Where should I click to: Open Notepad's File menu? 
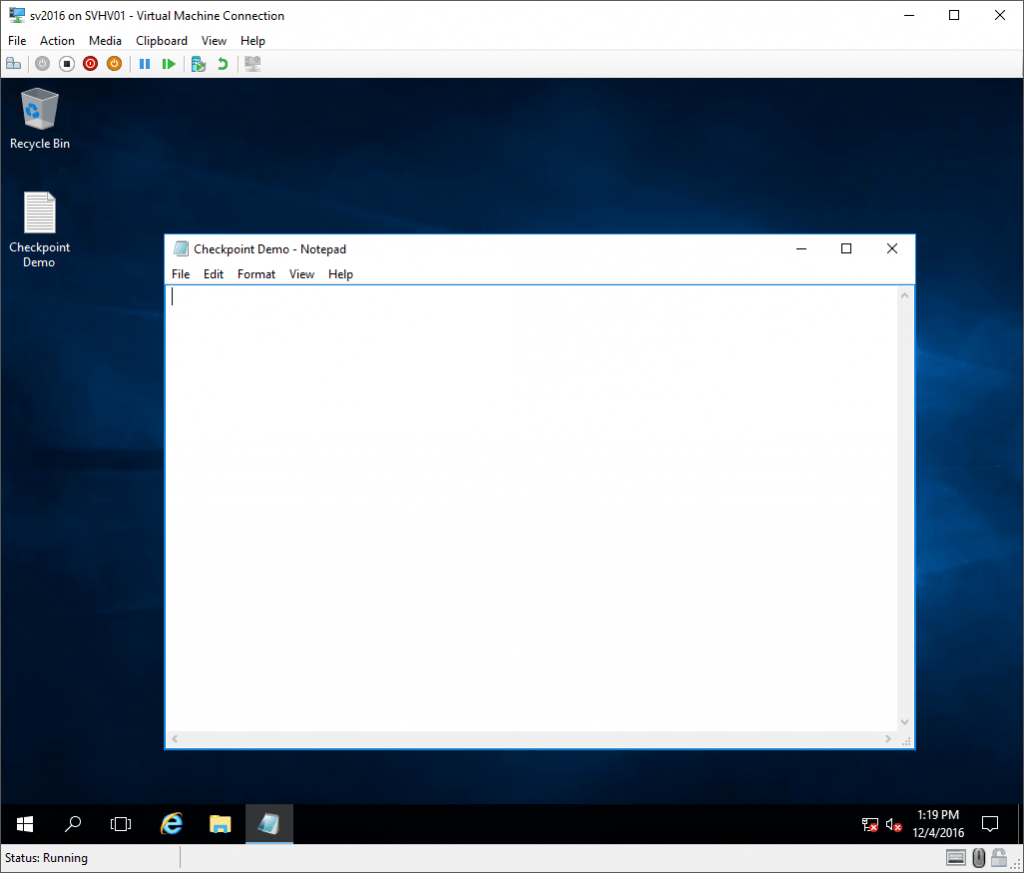tap(180, 274)
